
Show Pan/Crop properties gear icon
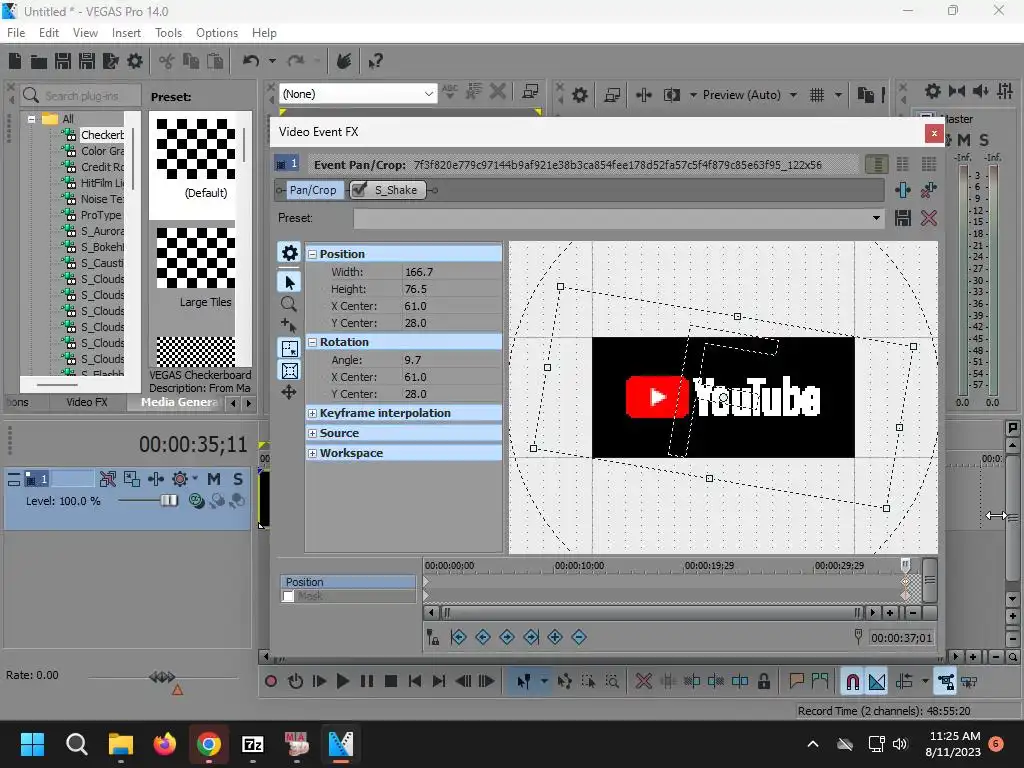pyautogui.click(x=289, y=253)
